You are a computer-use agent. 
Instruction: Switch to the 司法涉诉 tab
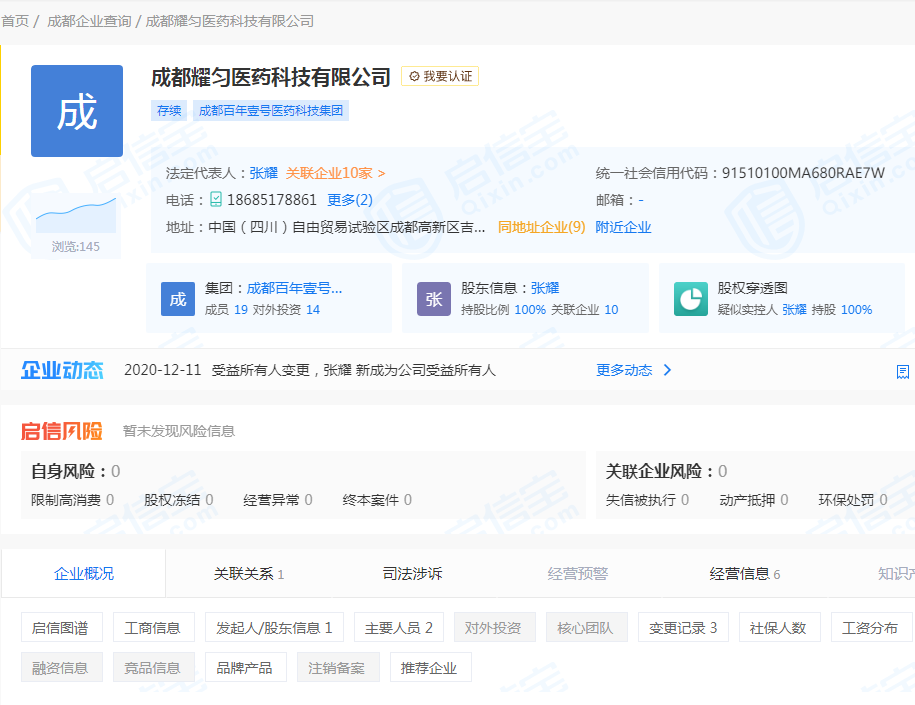(x=412, y=574)
